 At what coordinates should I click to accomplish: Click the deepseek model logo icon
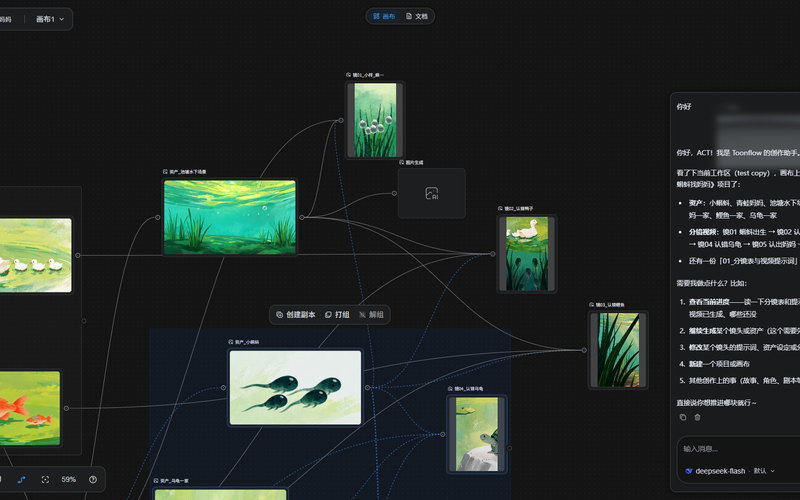coord(689,471)
